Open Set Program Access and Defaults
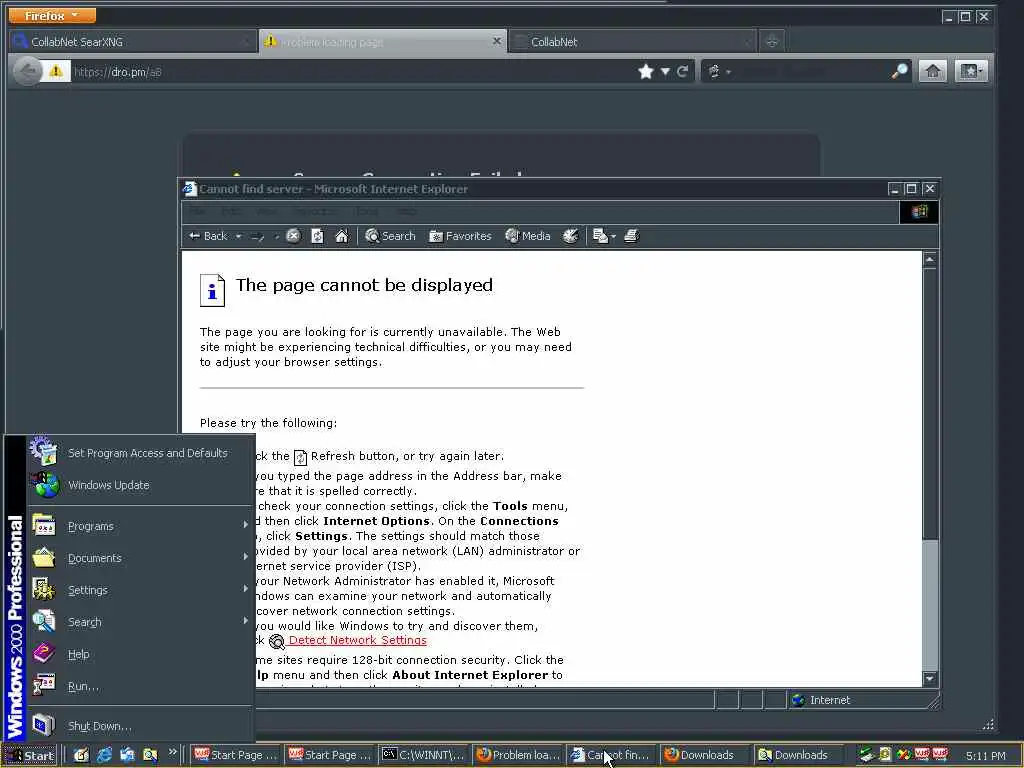This screenshot has width=1024, height=768. pyautogui.click(x=140, y=453)
